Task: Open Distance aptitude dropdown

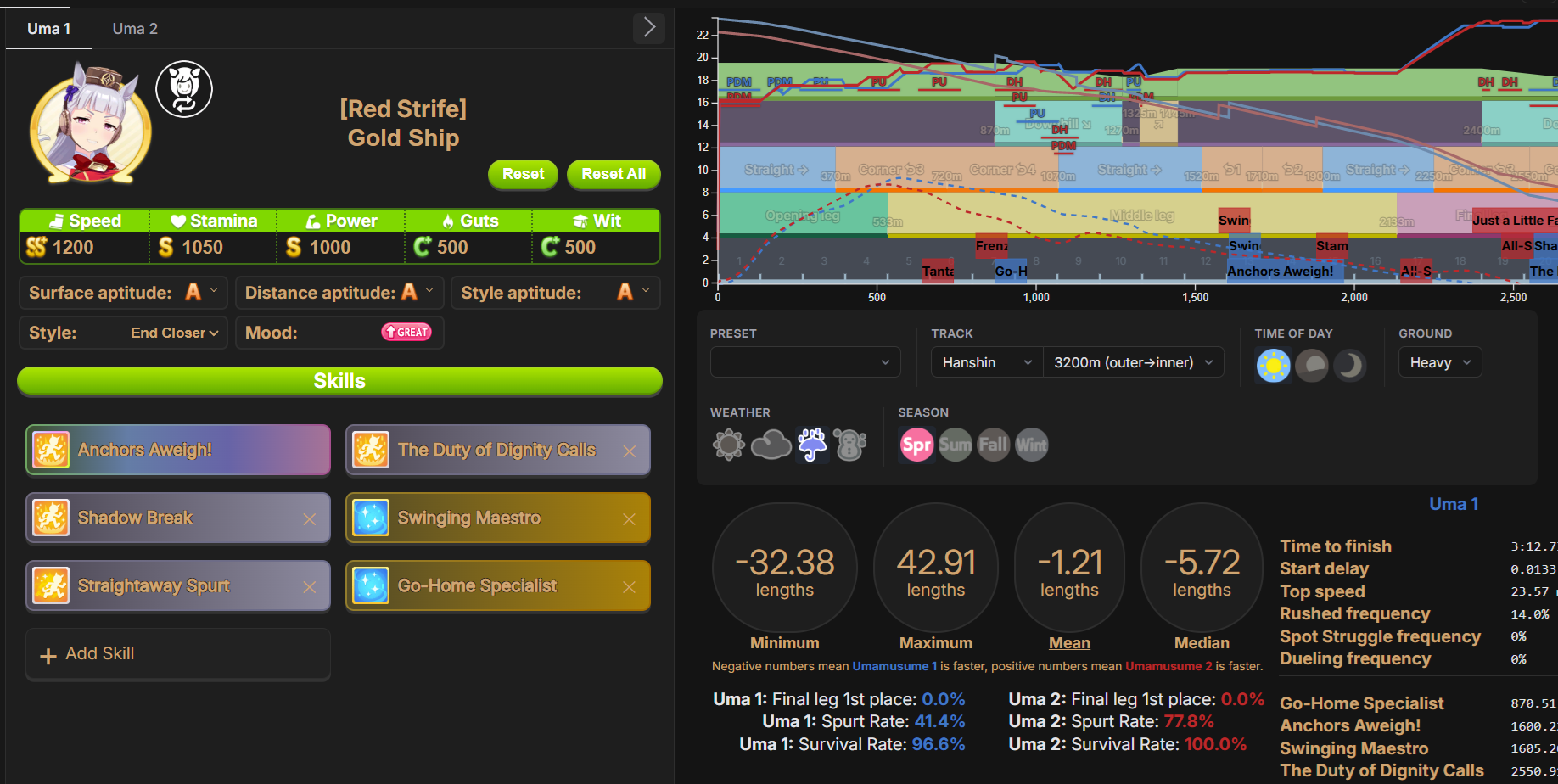Action: pyautogui.click(x=339, y=293)
